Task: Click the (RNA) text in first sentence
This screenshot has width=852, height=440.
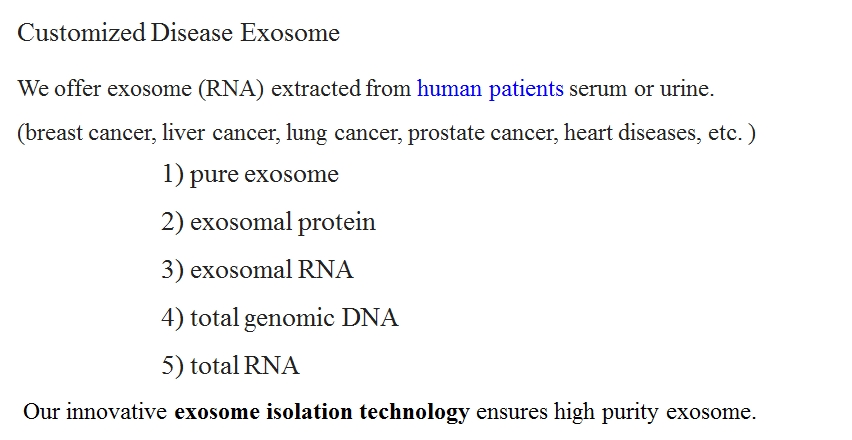Action: point(231,89)
